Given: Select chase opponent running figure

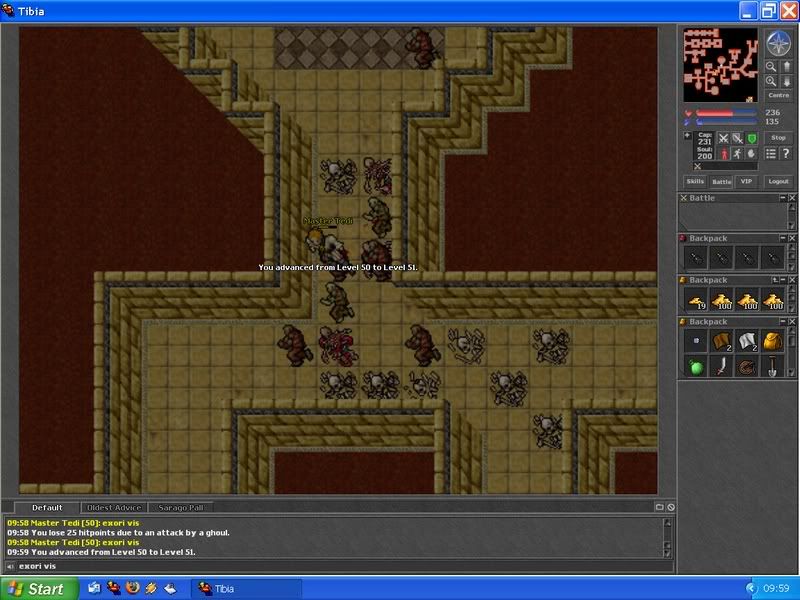Looking at the screenshot, I should tap(737, 154).
